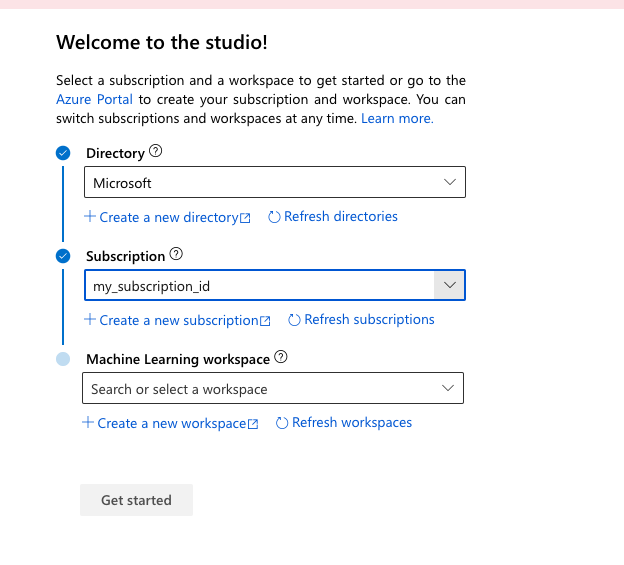Click the Get started button
This screenshot has height=565, width=624.
click(x=136, y=500)
